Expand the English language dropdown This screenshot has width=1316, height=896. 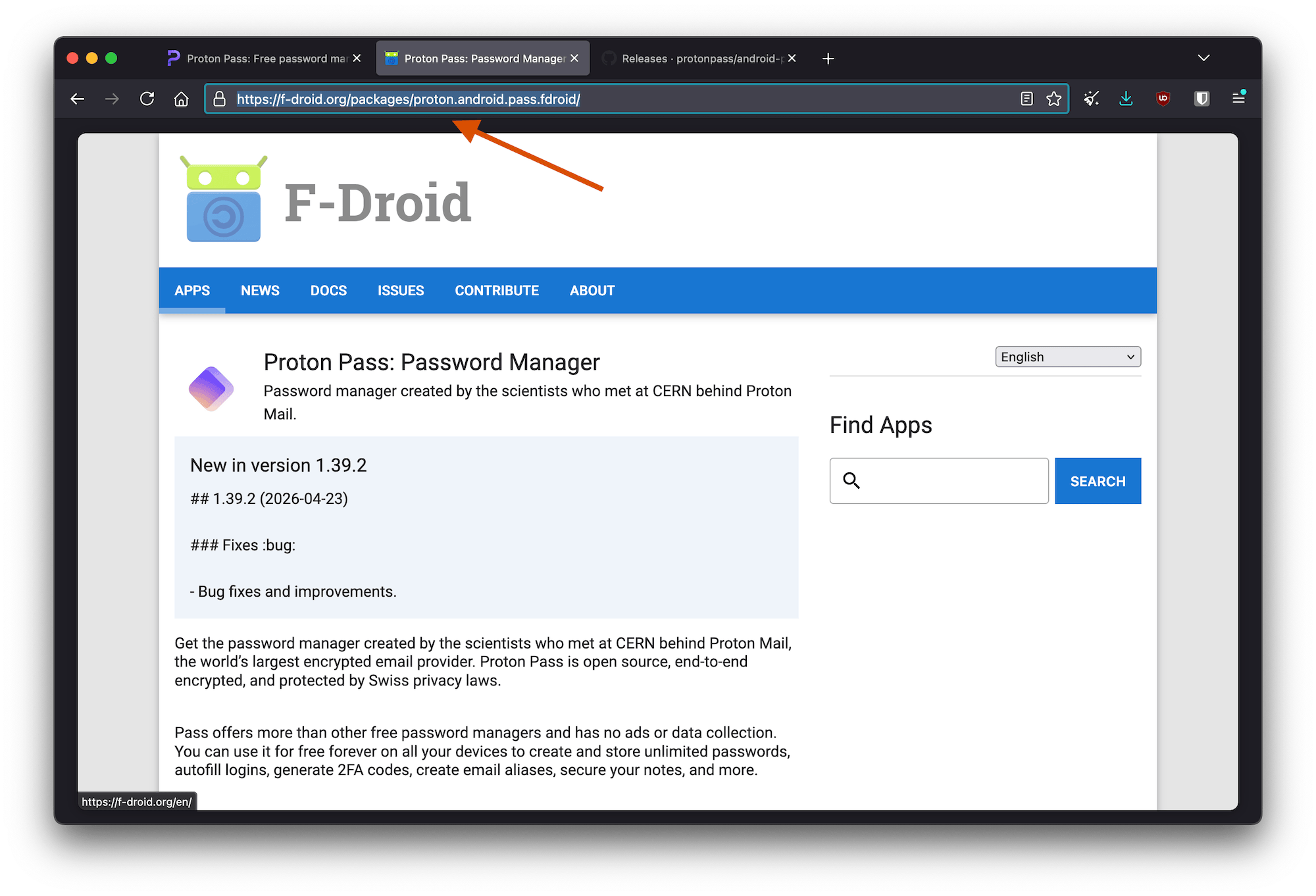(1068, 357)
